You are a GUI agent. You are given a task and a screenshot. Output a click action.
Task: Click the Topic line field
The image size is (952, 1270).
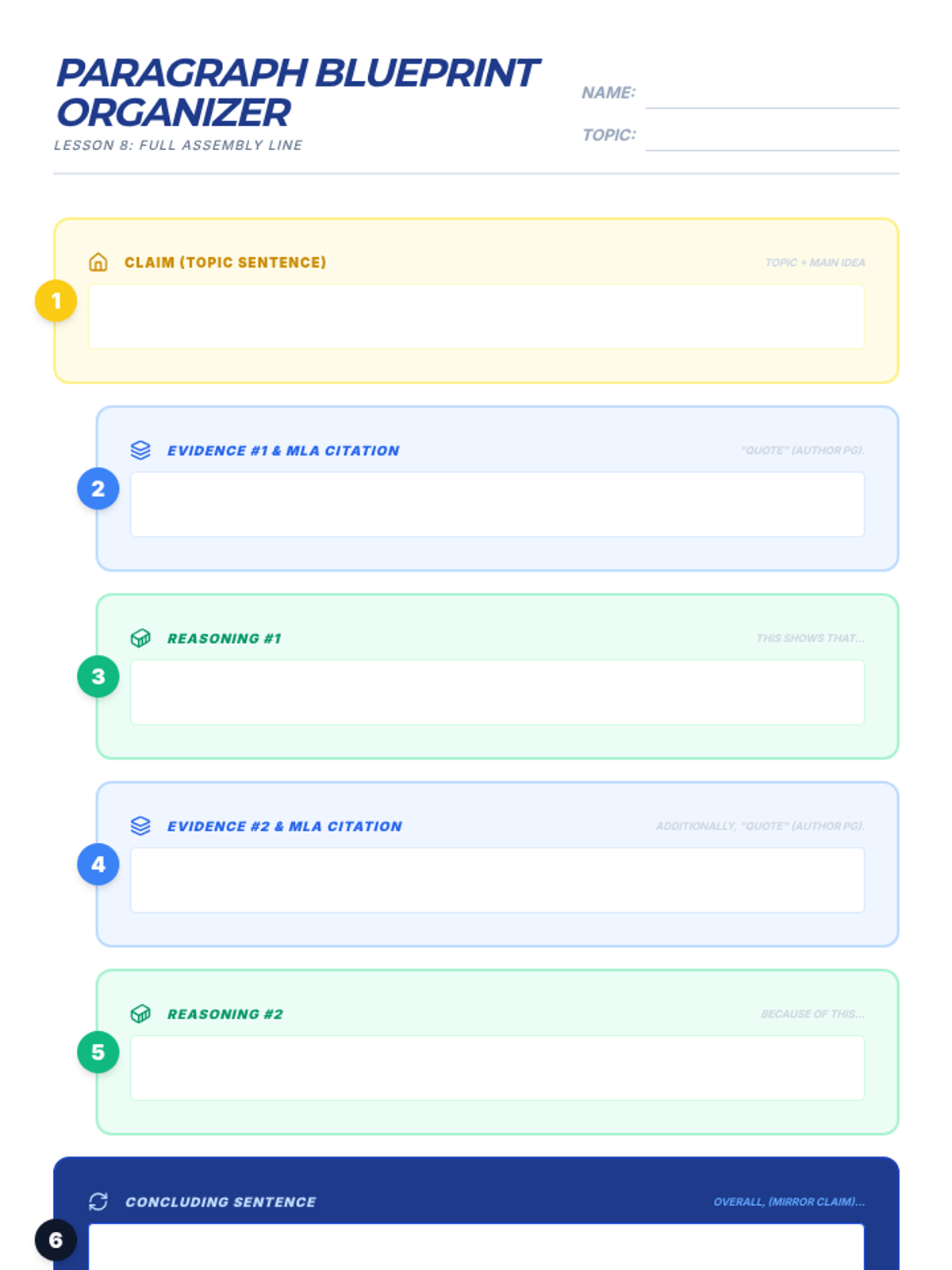772,136
